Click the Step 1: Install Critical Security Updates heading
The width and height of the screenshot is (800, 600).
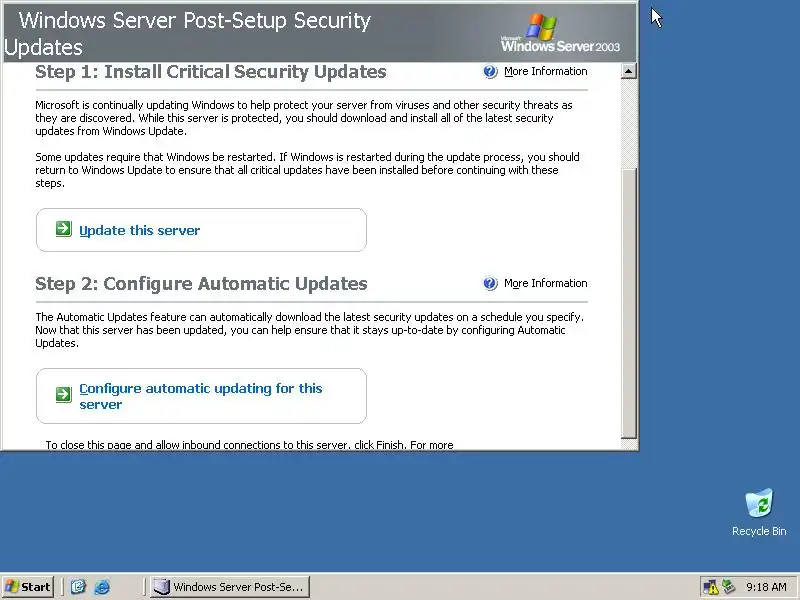tap(211, 72)
